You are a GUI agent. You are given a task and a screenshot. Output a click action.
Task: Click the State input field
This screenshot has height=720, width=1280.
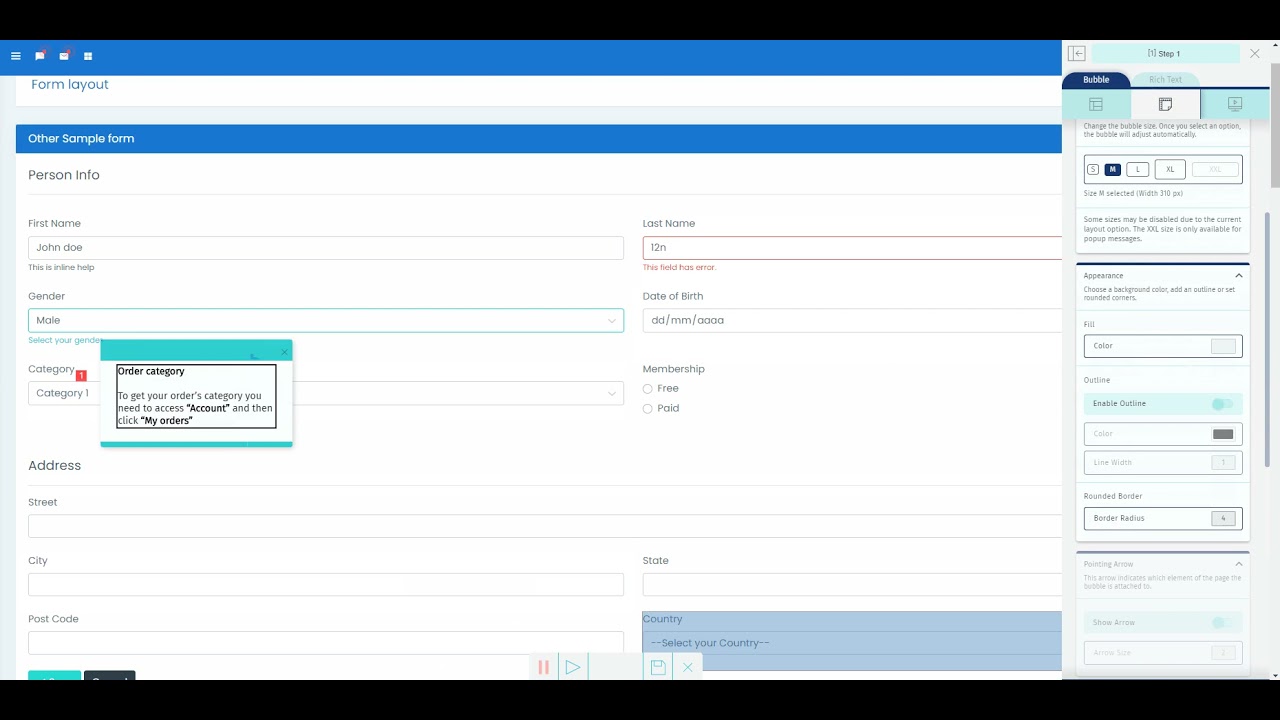[852, 584]
